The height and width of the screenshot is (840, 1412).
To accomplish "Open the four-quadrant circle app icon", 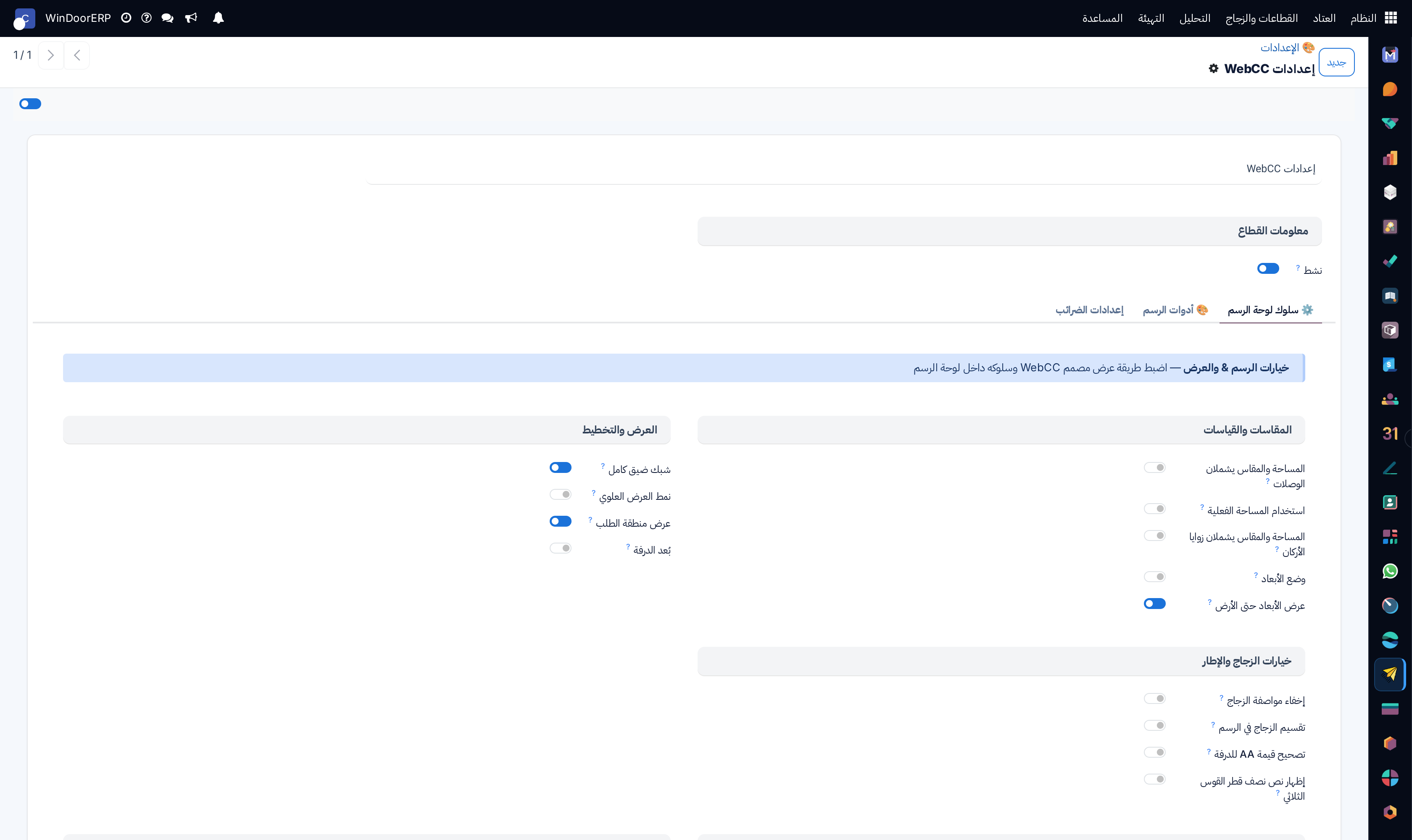I will (x=1390, y=778).
